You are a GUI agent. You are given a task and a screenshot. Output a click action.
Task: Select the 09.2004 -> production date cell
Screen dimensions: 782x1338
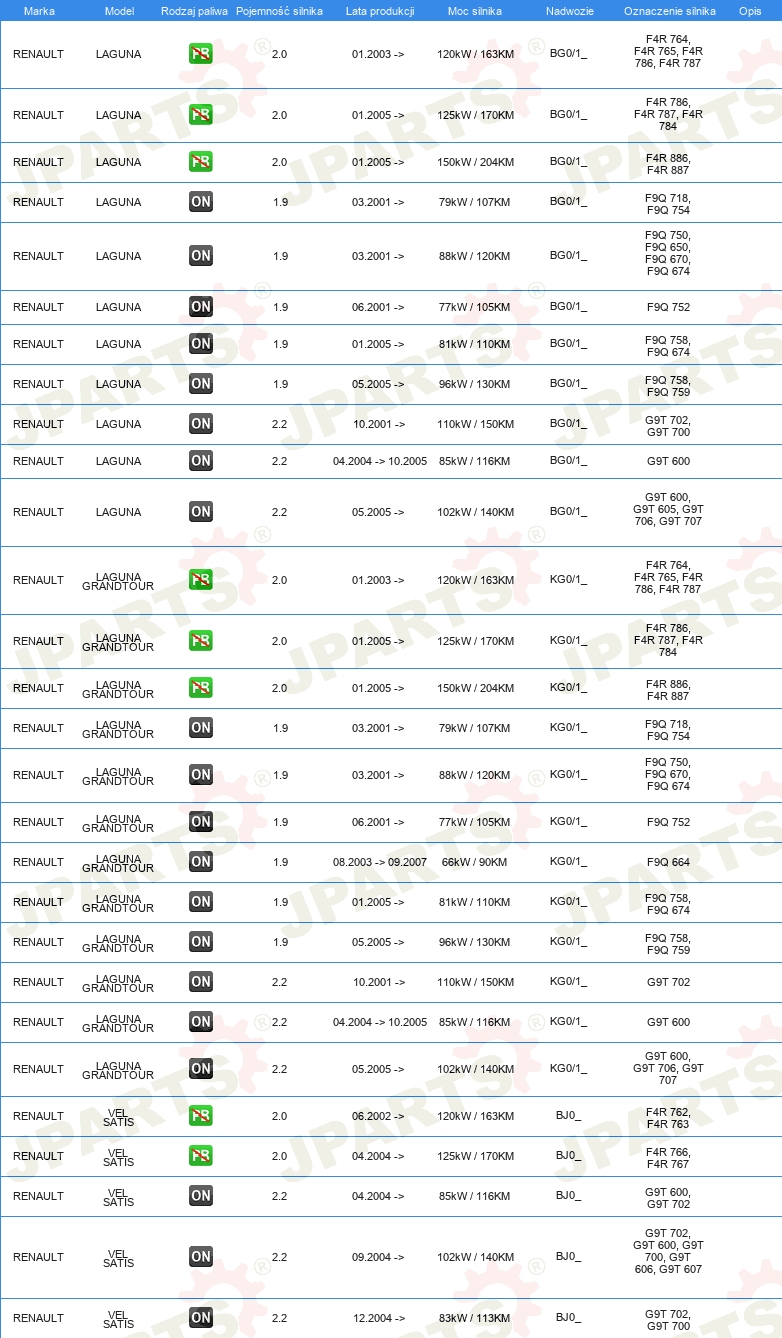tap(378, 1257)
